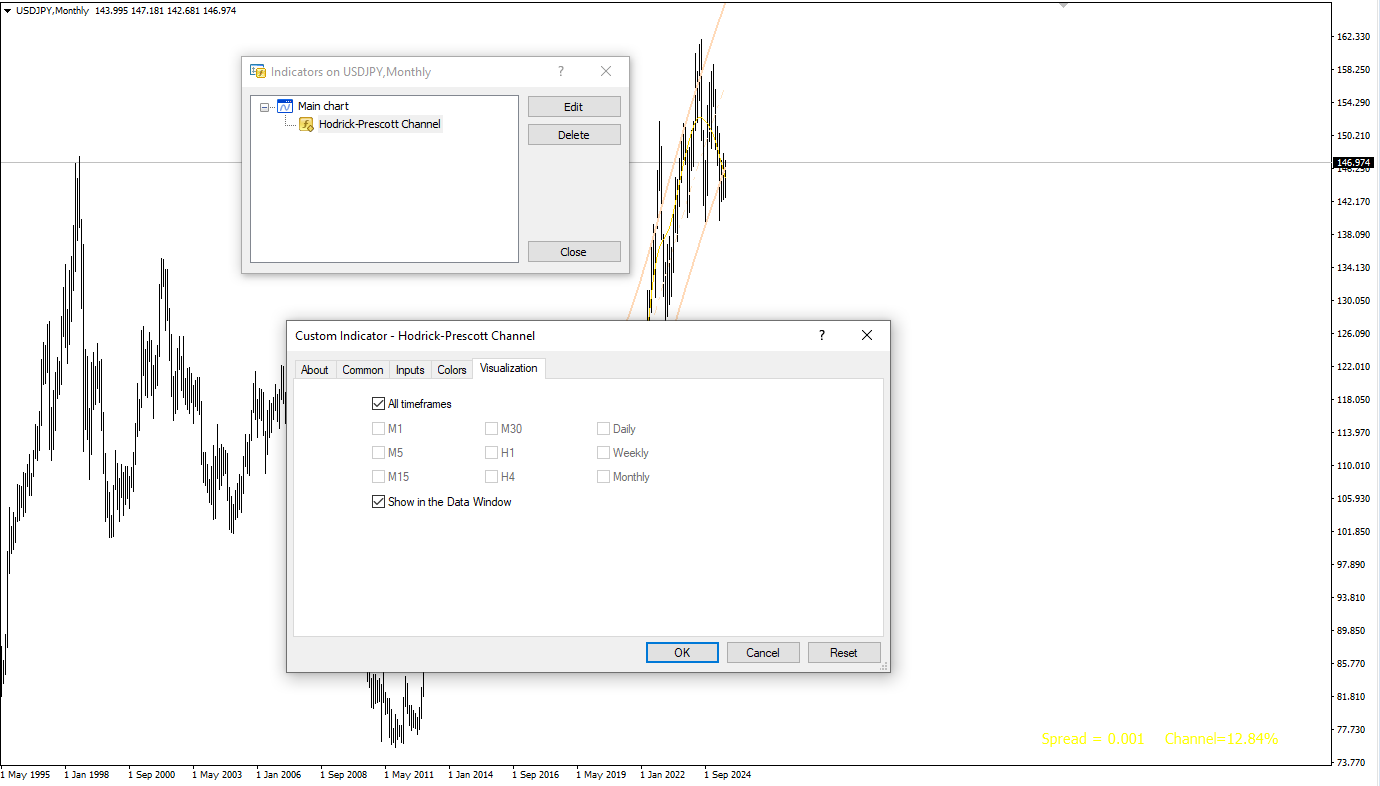This screenshot has height=786, width=1380.
Task: Open the USDJPY,Monthly chart dropdown arrow
Action: (x=7, y=10)
